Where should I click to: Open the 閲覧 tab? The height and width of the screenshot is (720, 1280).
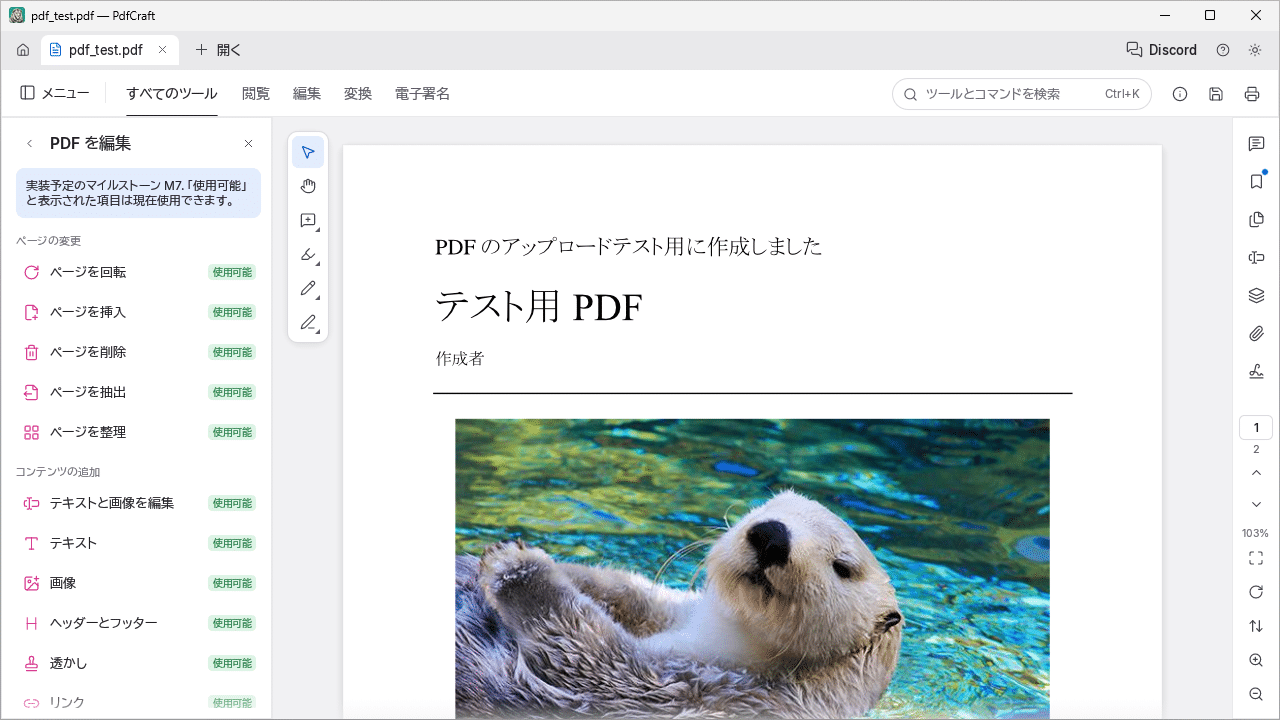pyautogui.click(x=256, y=94)
